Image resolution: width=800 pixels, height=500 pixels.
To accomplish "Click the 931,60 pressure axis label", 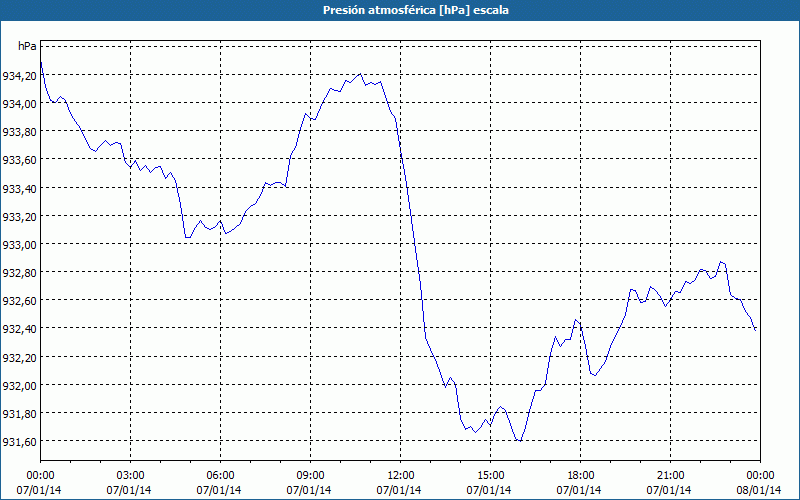I will pos(19,441).
